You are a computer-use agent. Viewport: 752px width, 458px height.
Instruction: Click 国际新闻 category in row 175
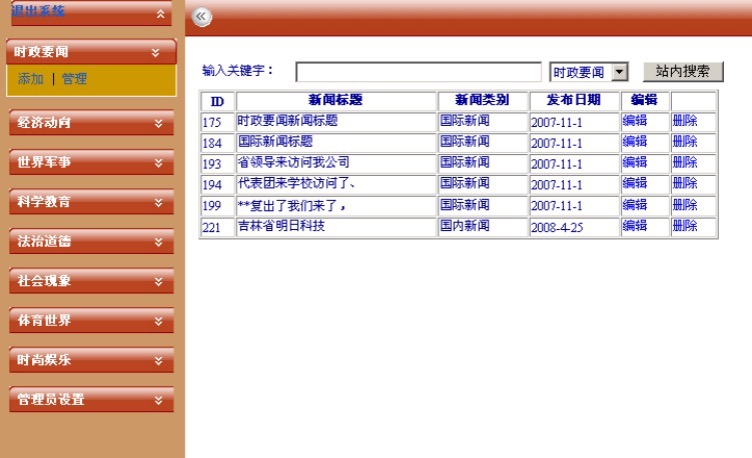465,120
